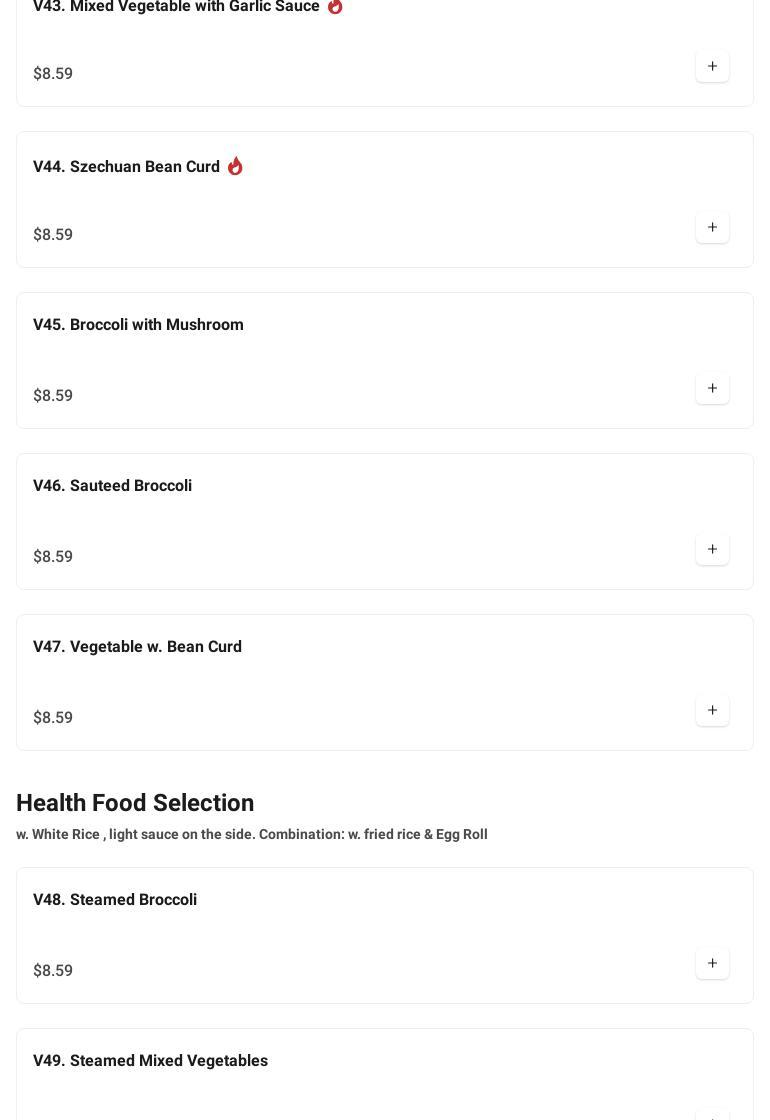This screenshot has width=770, height=1120.
Task: Add V45 Broccoli with Mushroom to order
Action: [712, 389]
